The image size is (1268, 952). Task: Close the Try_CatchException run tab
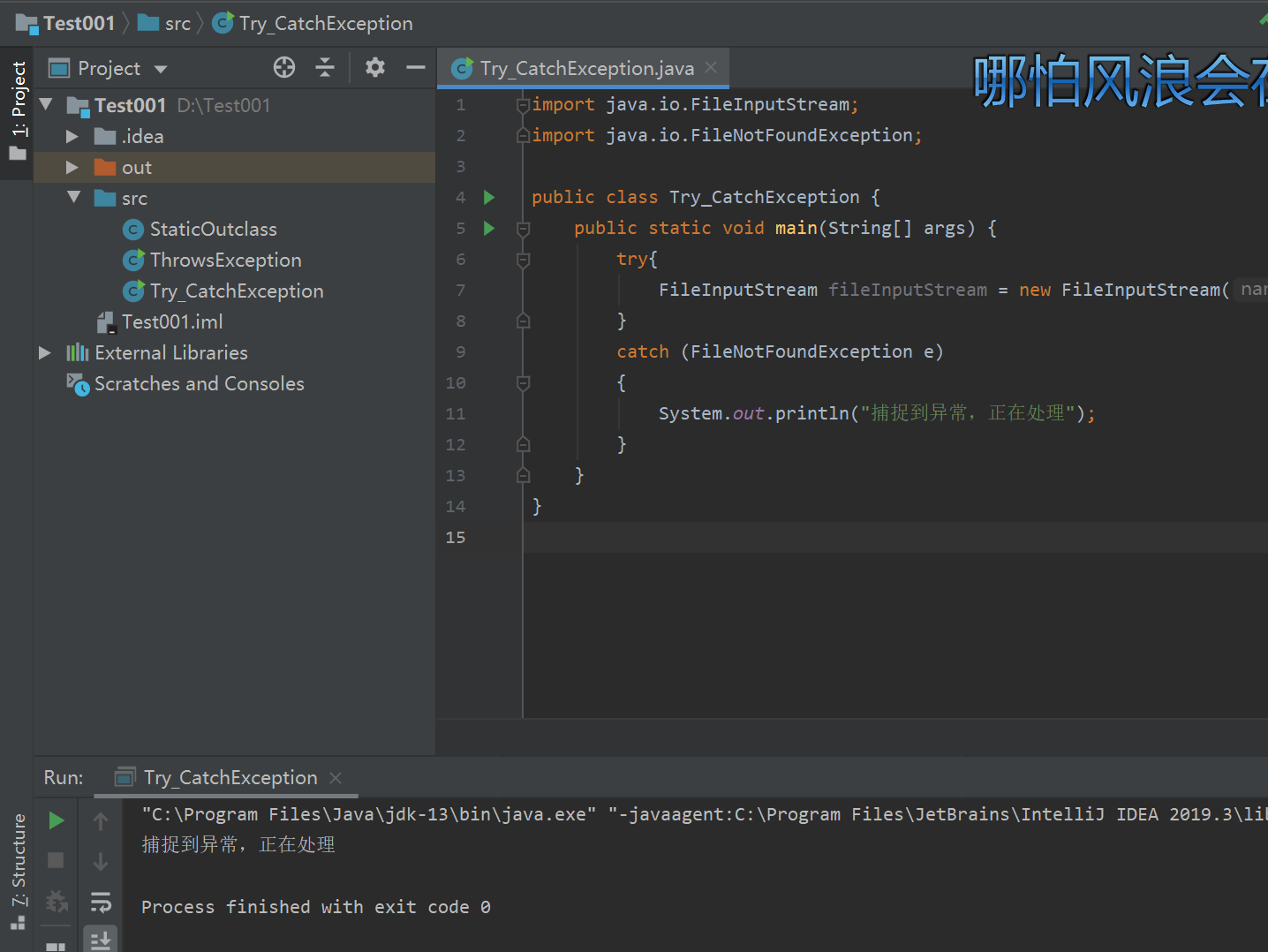[336, 778]
